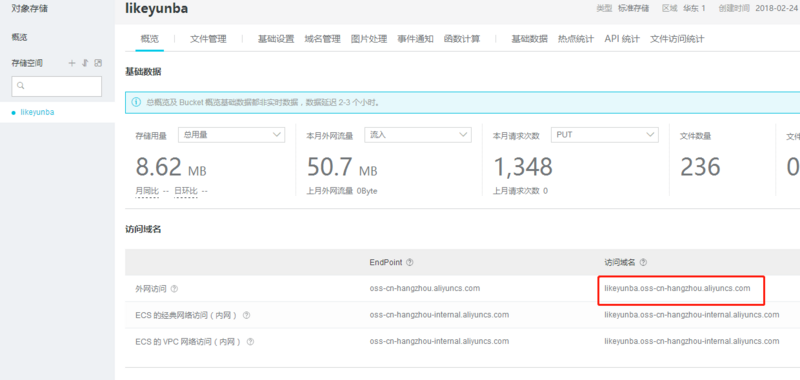This screenshot has height=380, width=800.
Task: Open the 存储用量 总用量 dropdown
Action: point(231,135)
